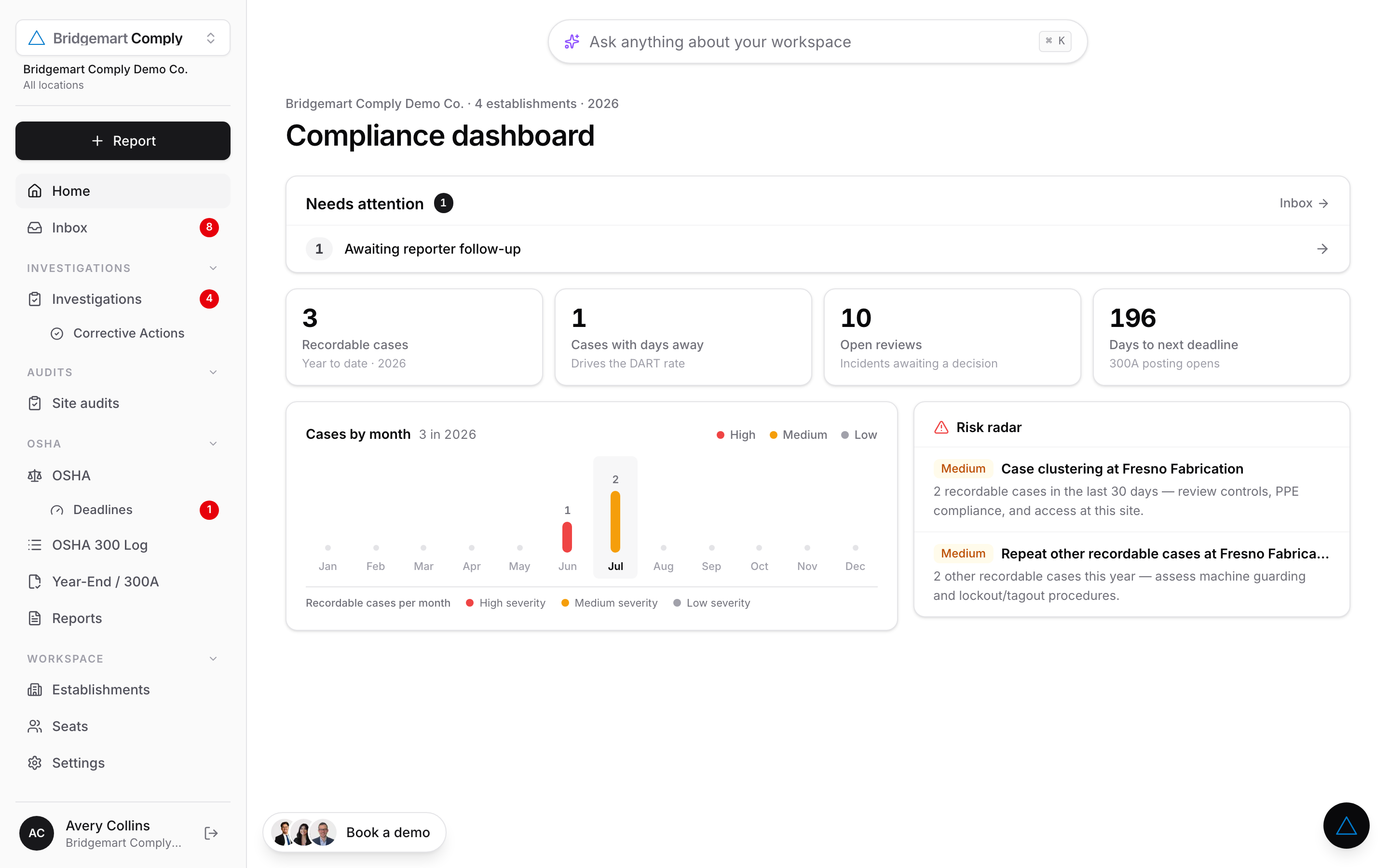Viewport: 1389px width, 868px height.
Task: Click the Investigations clipboard icon
Action: [x=35, y=299]
